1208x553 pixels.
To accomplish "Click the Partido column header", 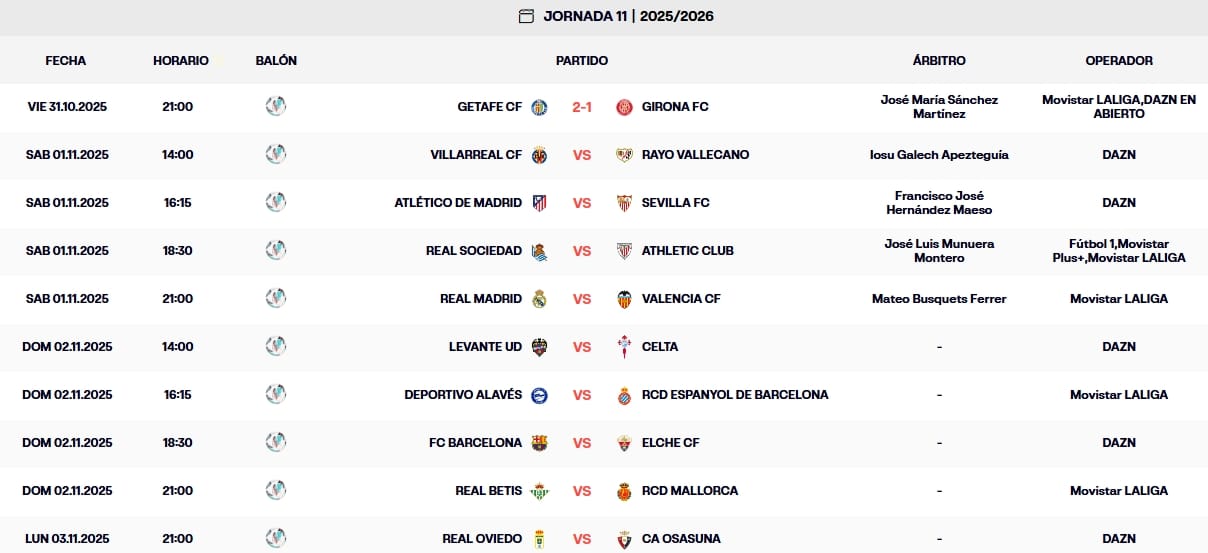I will pos(582,61).
